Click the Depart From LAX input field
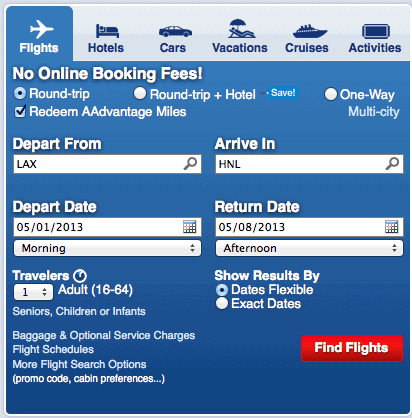The image size is (412, 418). click(x=107, y=164)
